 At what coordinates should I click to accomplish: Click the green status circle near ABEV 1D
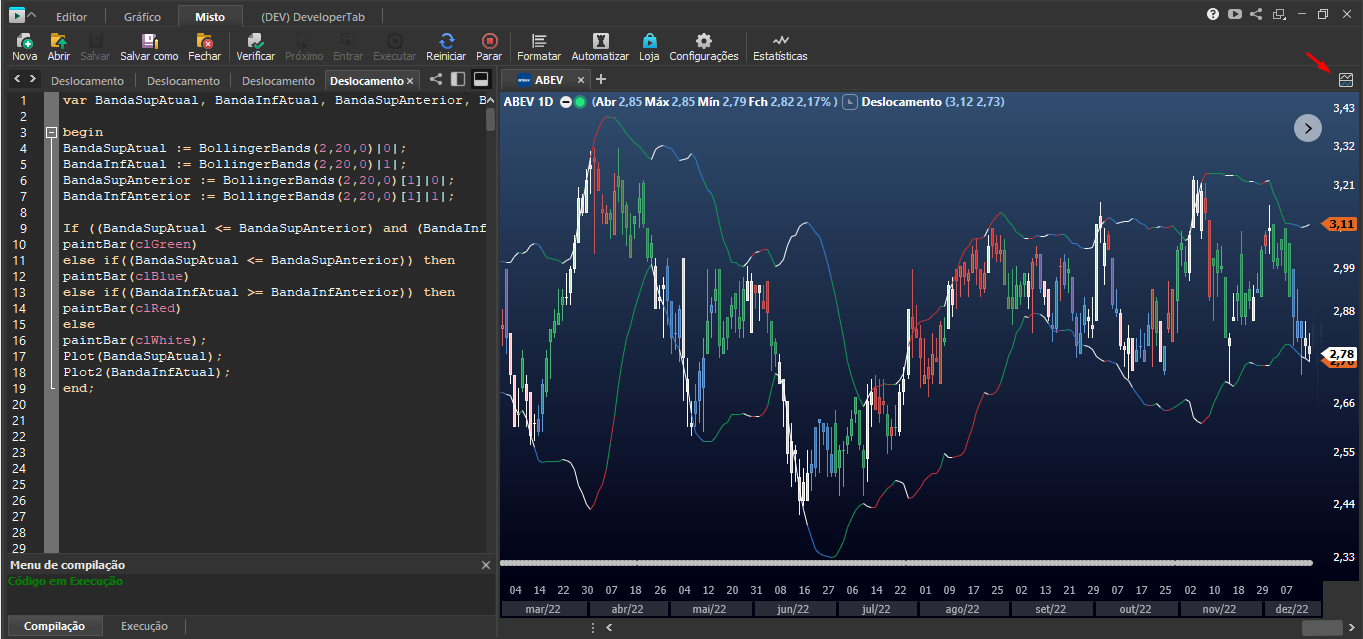(x=580, y=102)
